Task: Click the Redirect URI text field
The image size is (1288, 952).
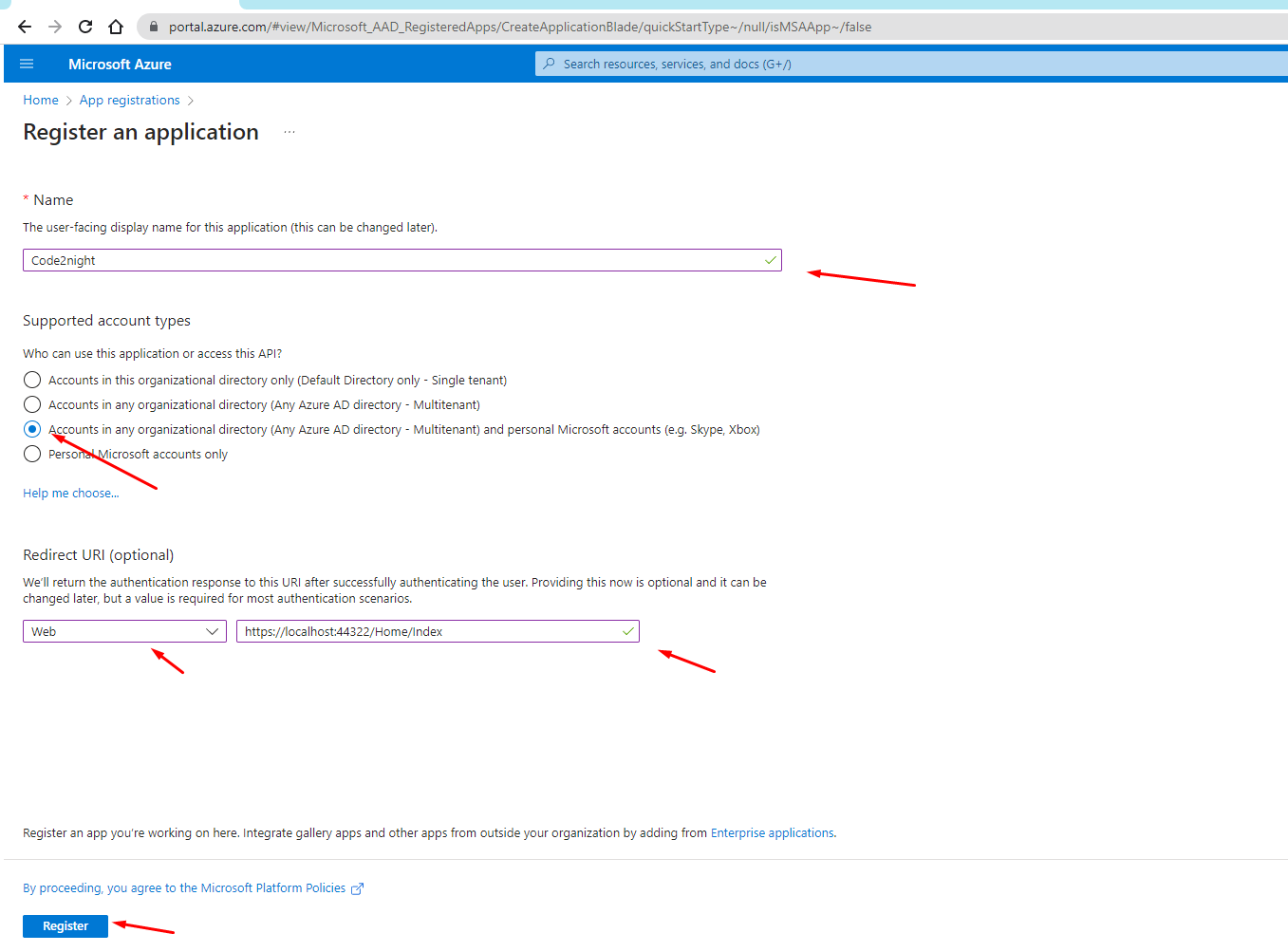Action: click(438, 631)
